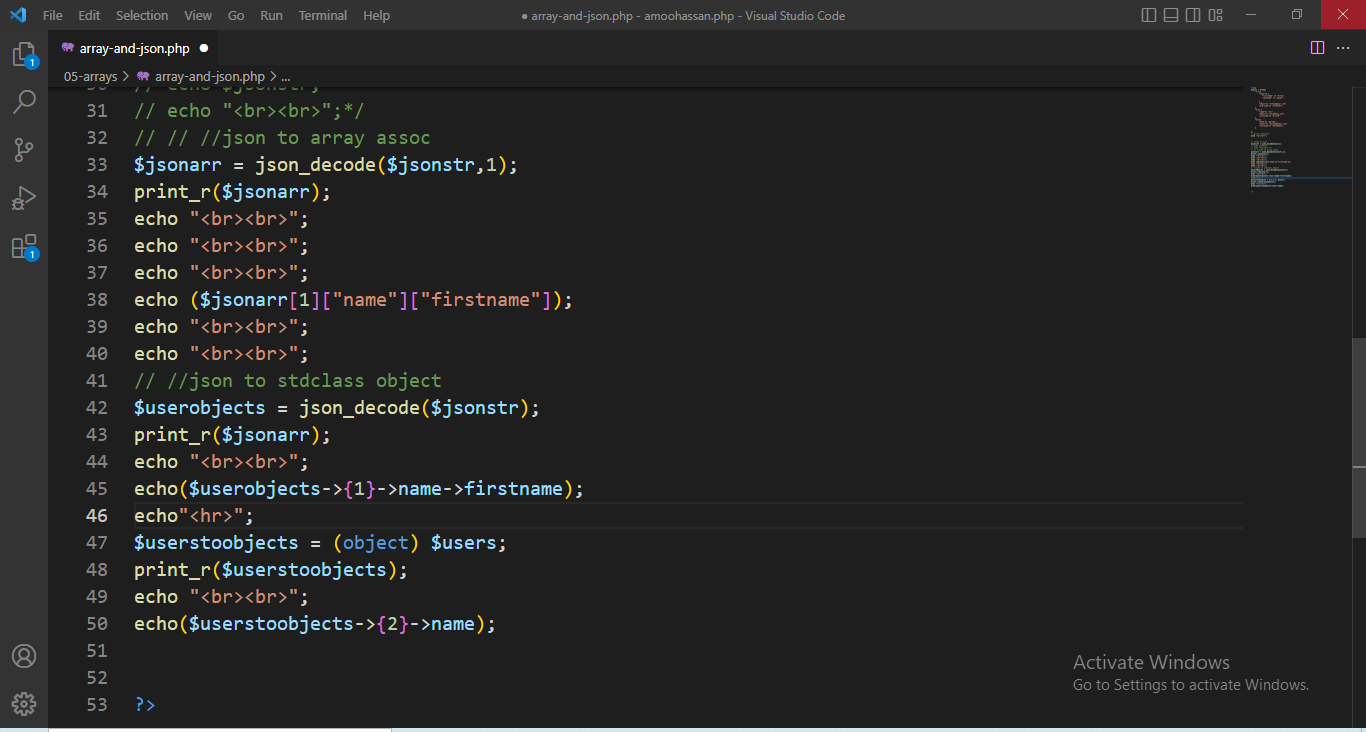Open the Extensions view
The width and height of the screenshot is (1366, 732).
pos(24,247)
